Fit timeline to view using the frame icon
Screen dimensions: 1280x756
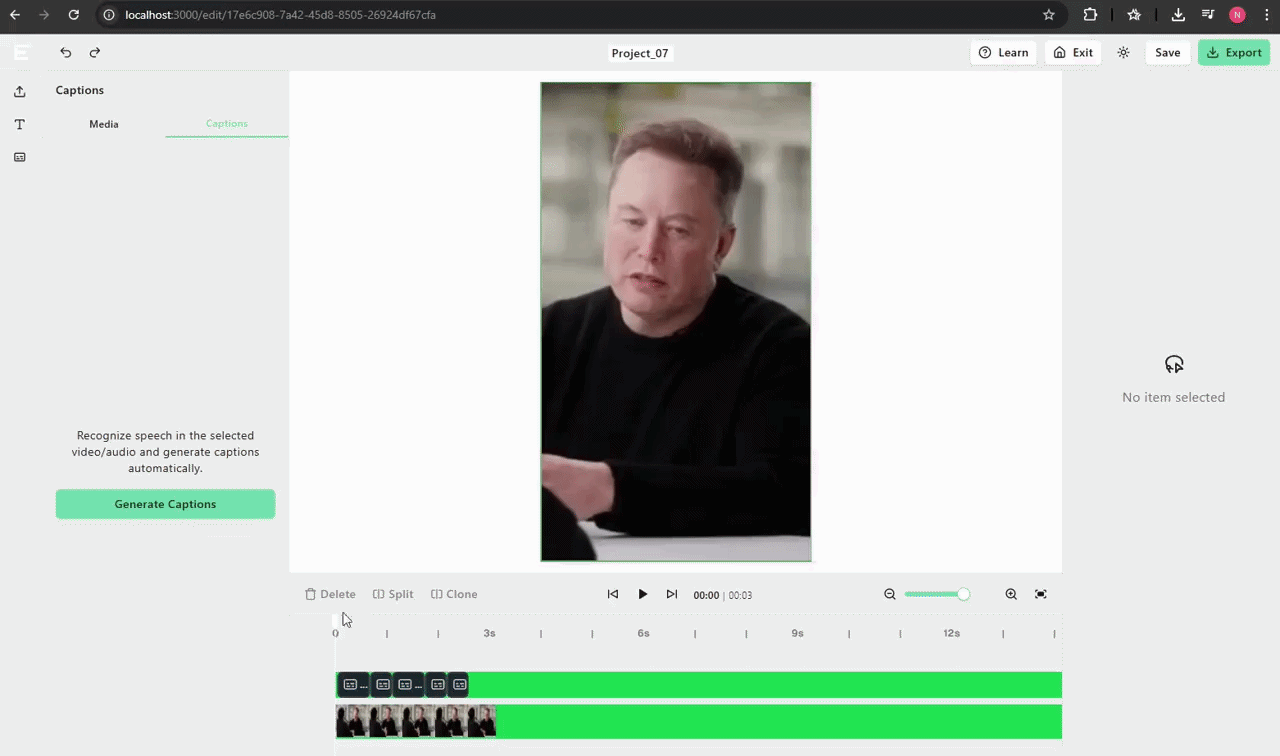pos(1040,594)
